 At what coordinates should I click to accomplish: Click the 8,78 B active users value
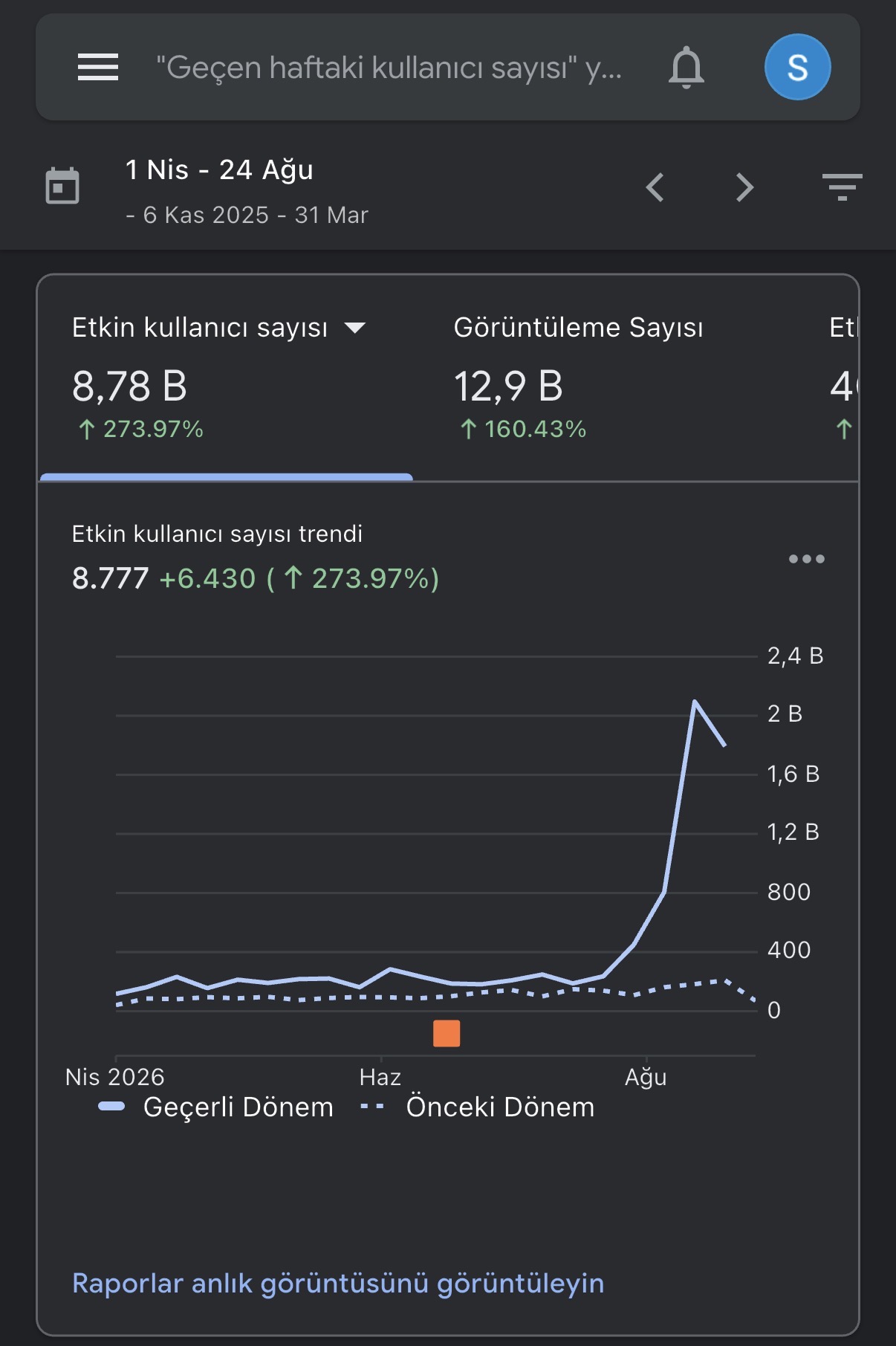point(129,386)
